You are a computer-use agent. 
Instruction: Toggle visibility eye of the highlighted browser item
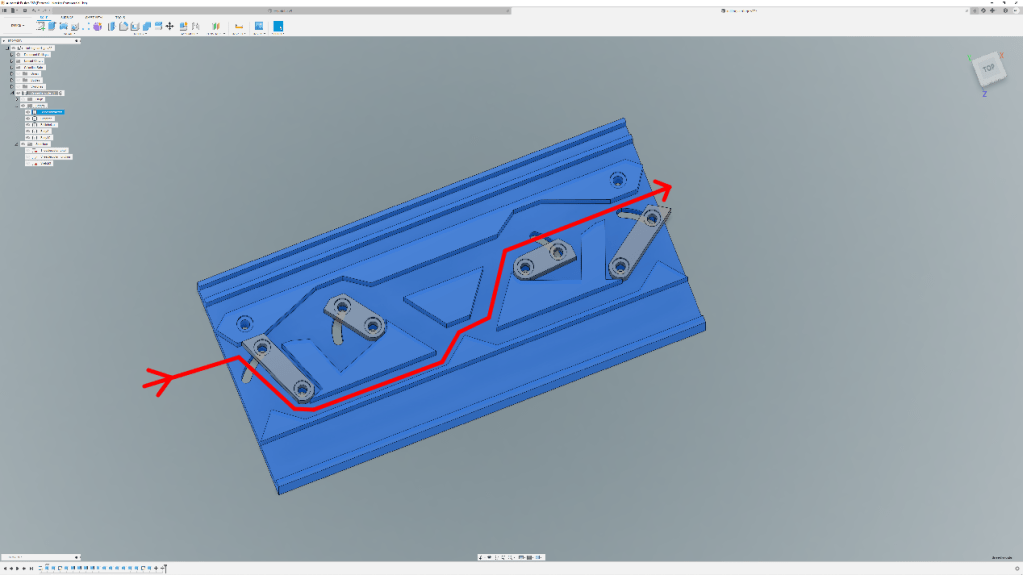click(28, 112)
